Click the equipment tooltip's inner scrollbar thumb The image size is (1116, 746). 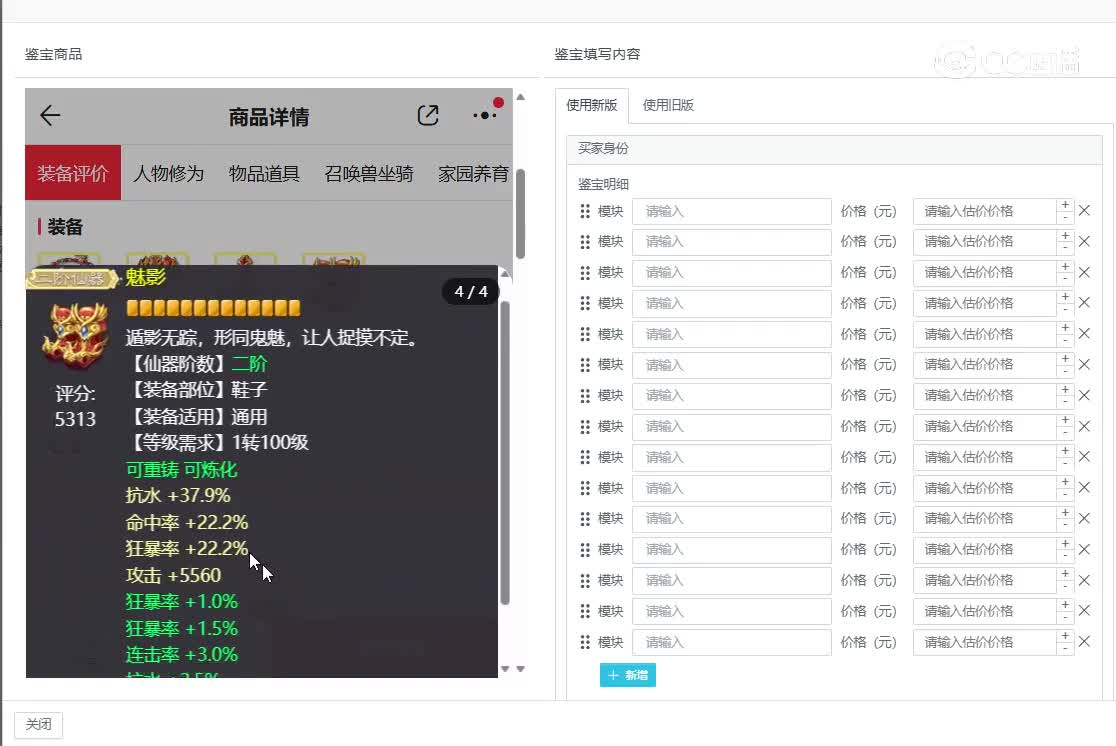[505, 452]
